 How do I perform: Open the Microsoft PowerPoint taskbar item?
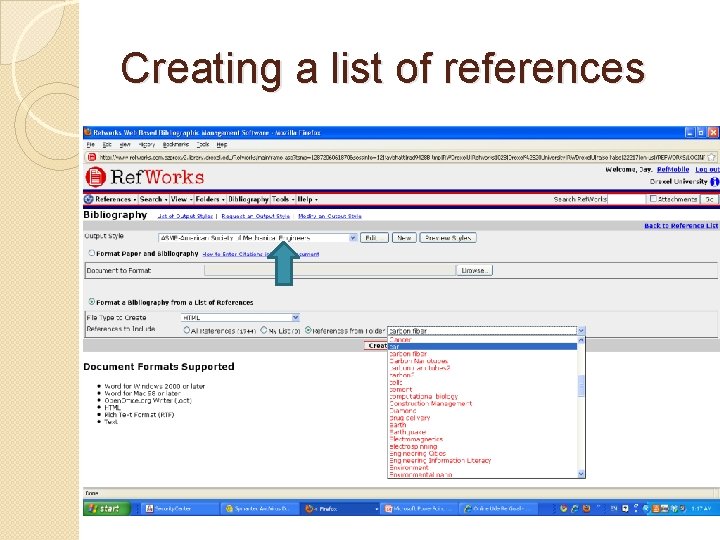[419, 508]
